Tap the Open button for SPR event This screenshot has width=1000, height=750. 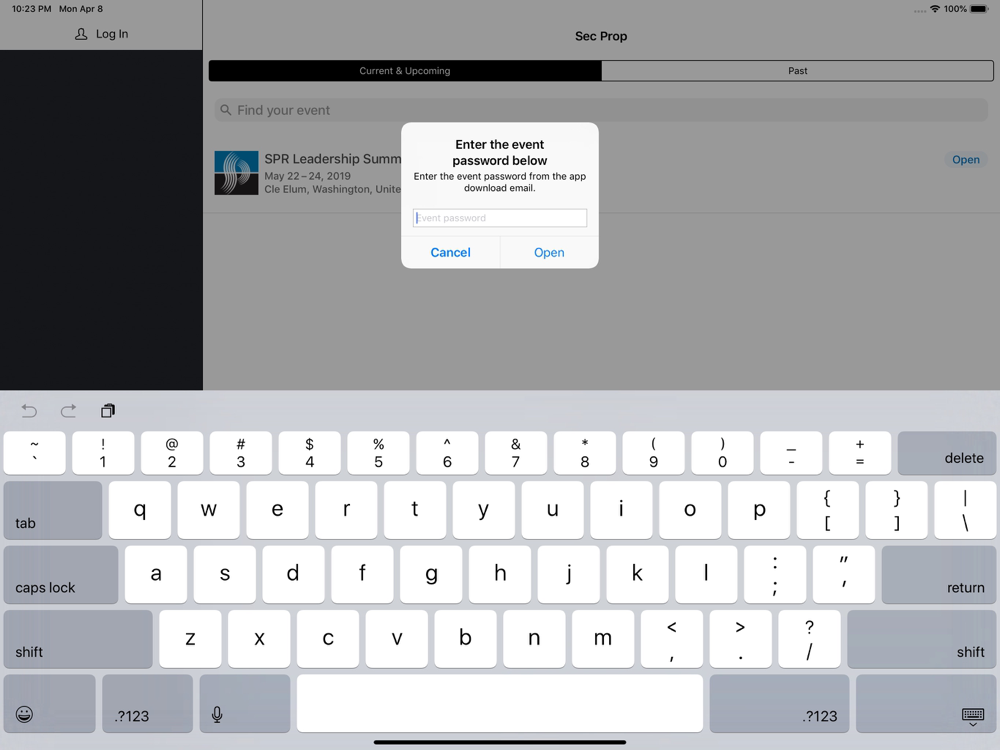pos(966,159)
